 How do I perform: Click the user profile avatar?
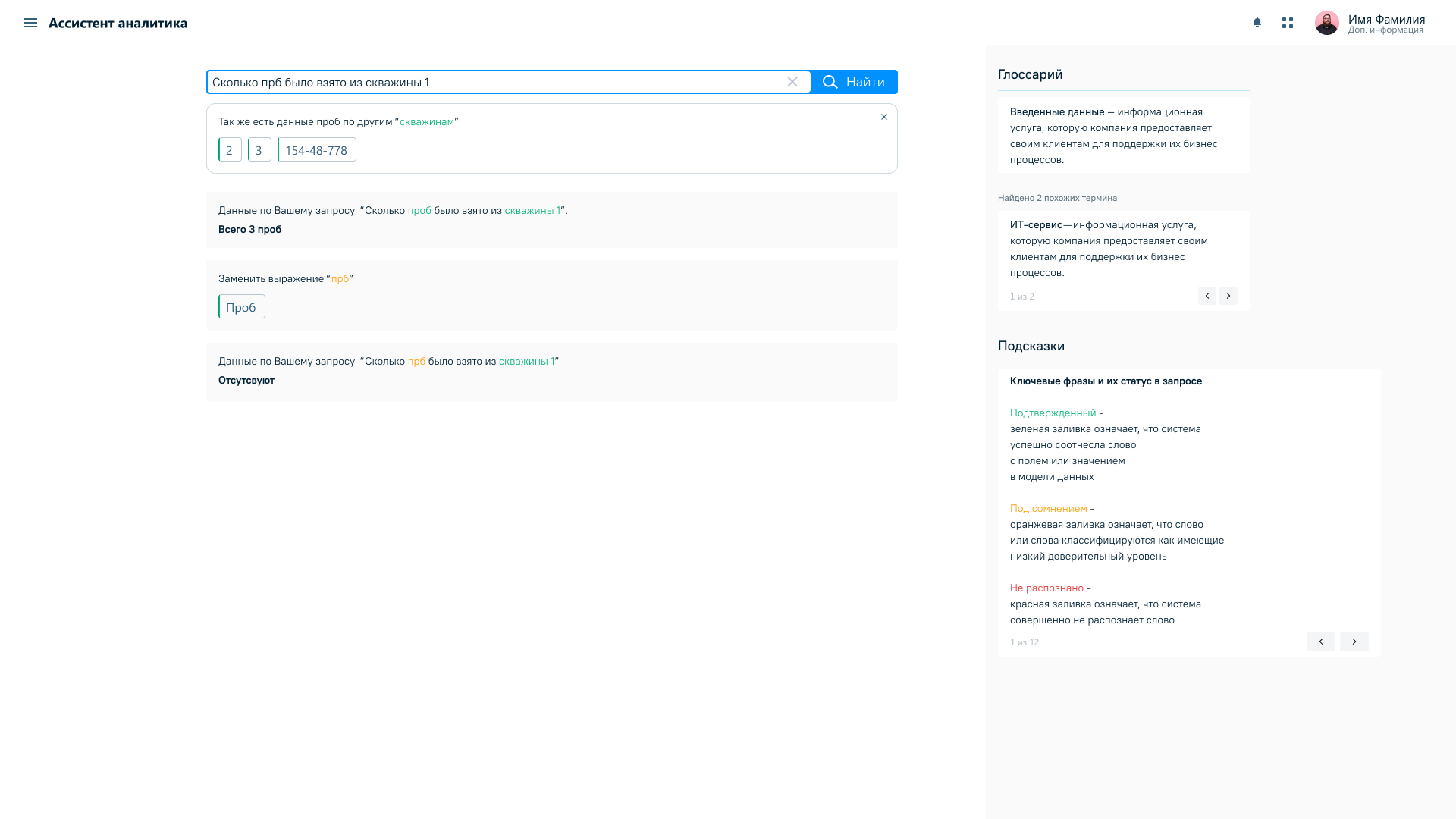point(1326,23)
